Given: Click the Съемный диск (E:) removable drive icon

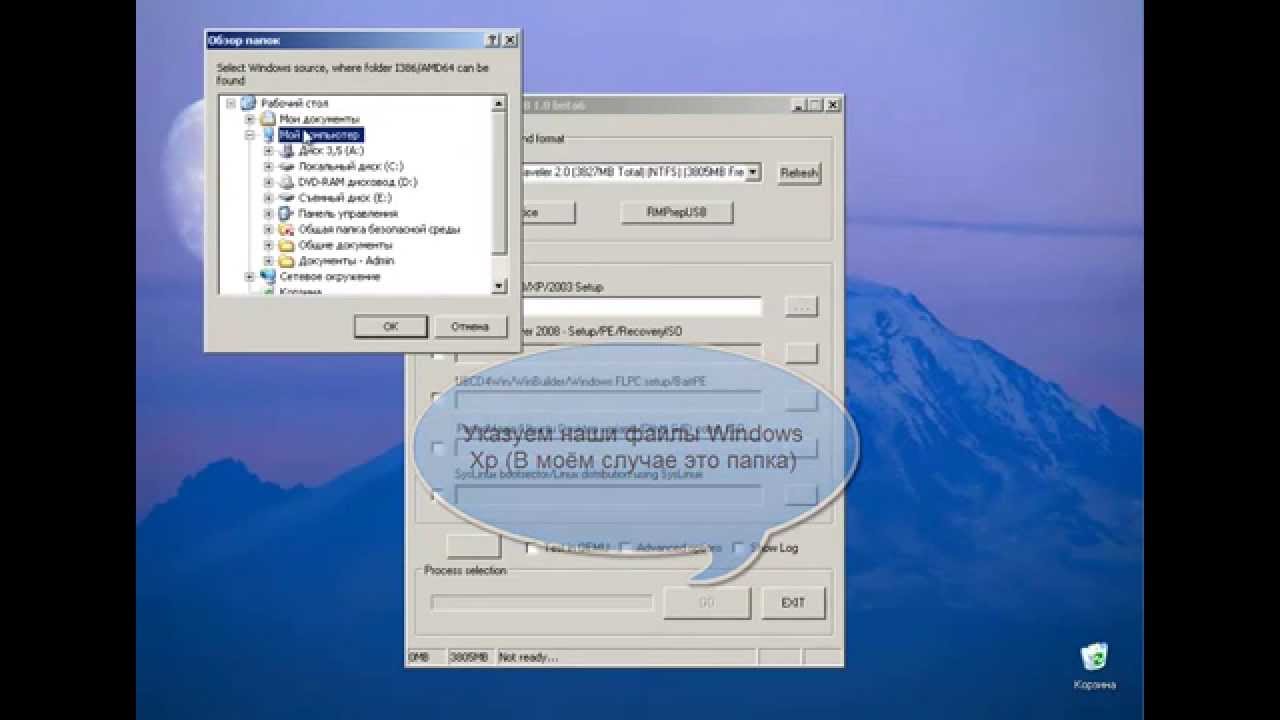Looking at the screenshot, I should 286,198.
